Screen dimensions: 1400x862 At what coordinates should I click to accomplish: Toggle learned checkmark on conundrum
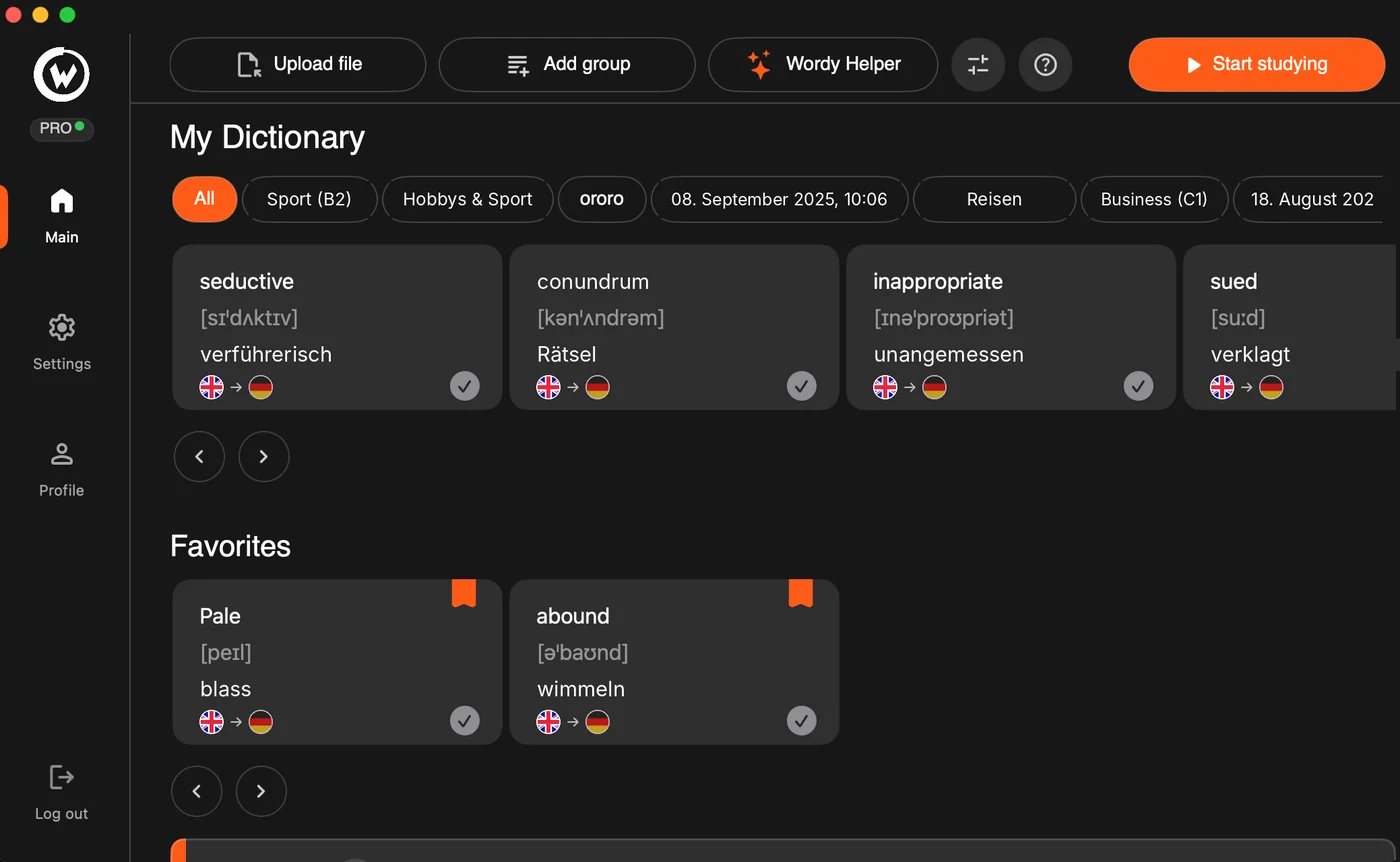[x=801, y=386]
